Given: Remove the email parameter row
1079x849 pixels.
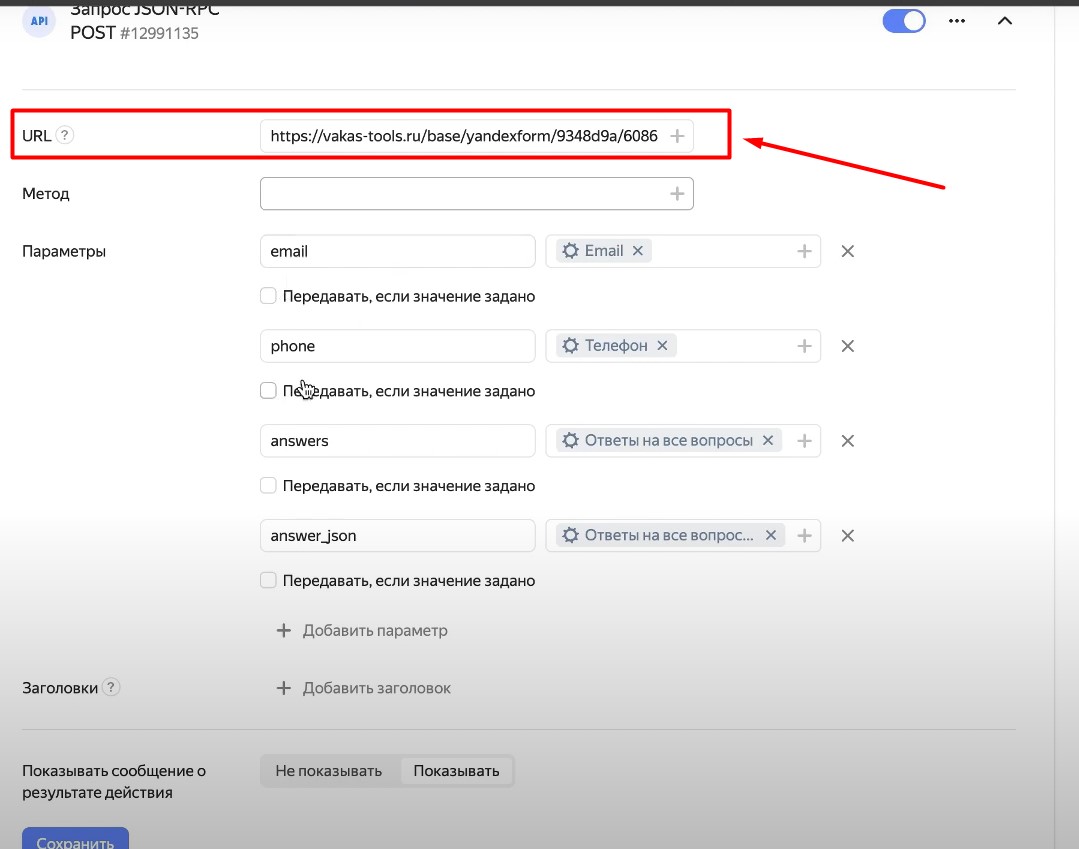Looking at the screenshot, I should [x=847, y=251].
